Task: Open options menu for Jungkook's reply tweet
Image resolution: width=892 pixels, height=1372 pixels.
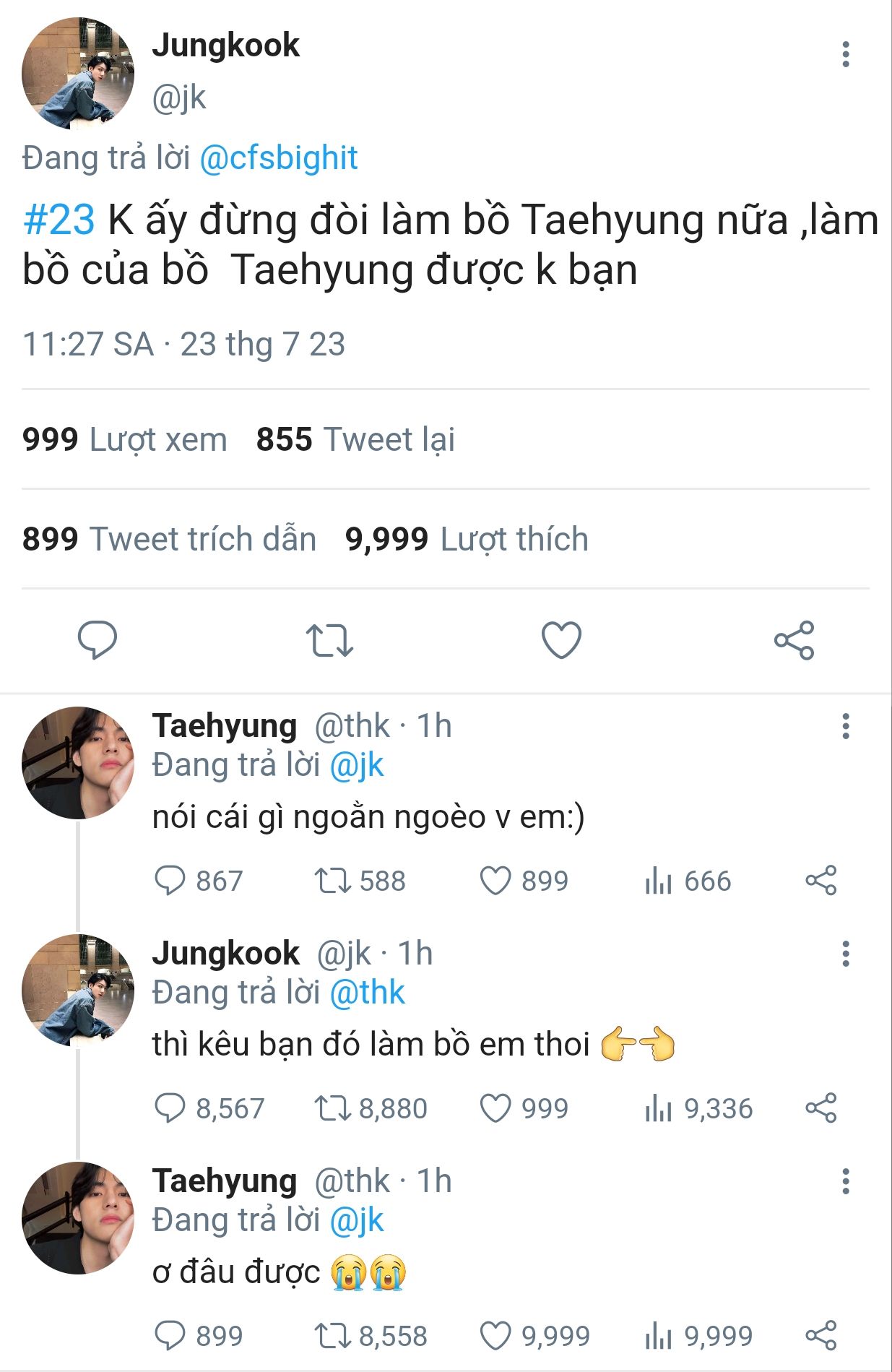Action: (x=845, y=954)
